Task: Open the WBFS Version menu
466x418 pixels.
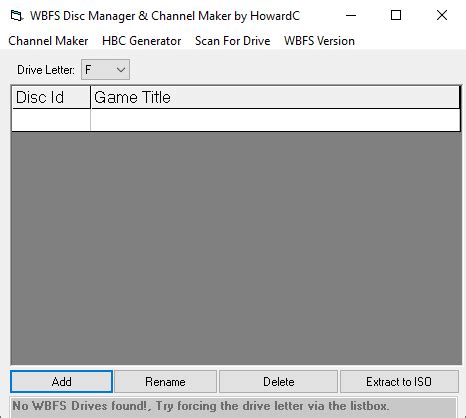Action: pyautogui.click(x=319, y=41)
